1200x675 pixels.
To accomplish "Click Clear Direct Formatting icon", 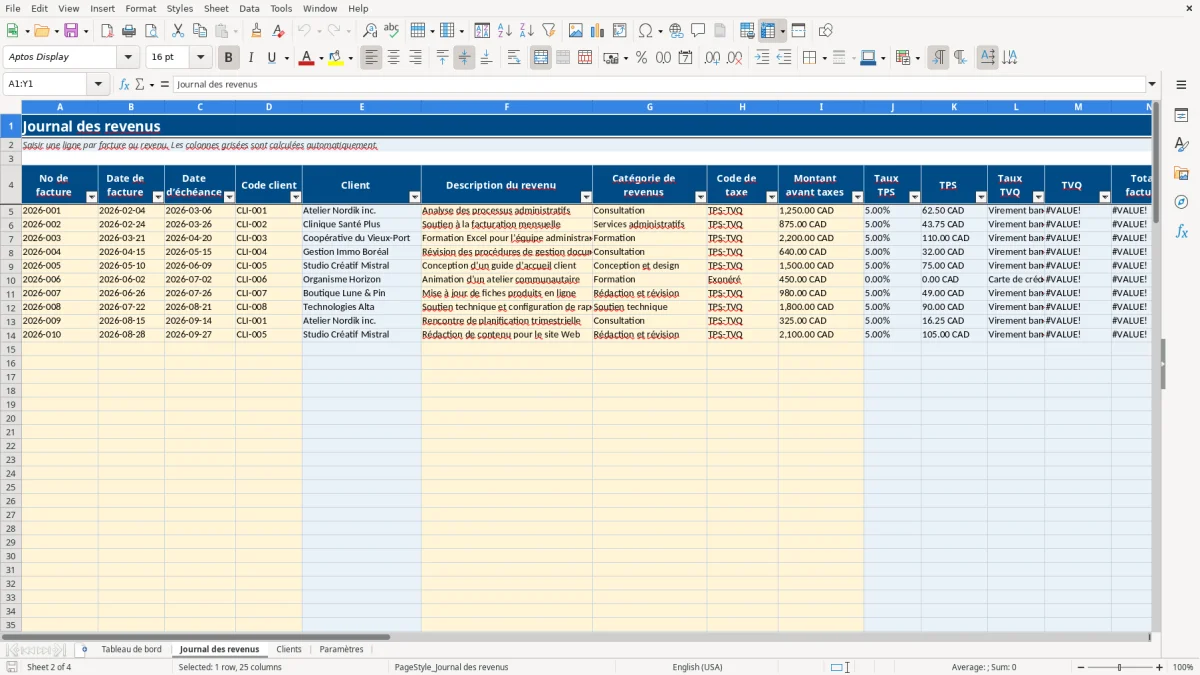I will 278,31.
